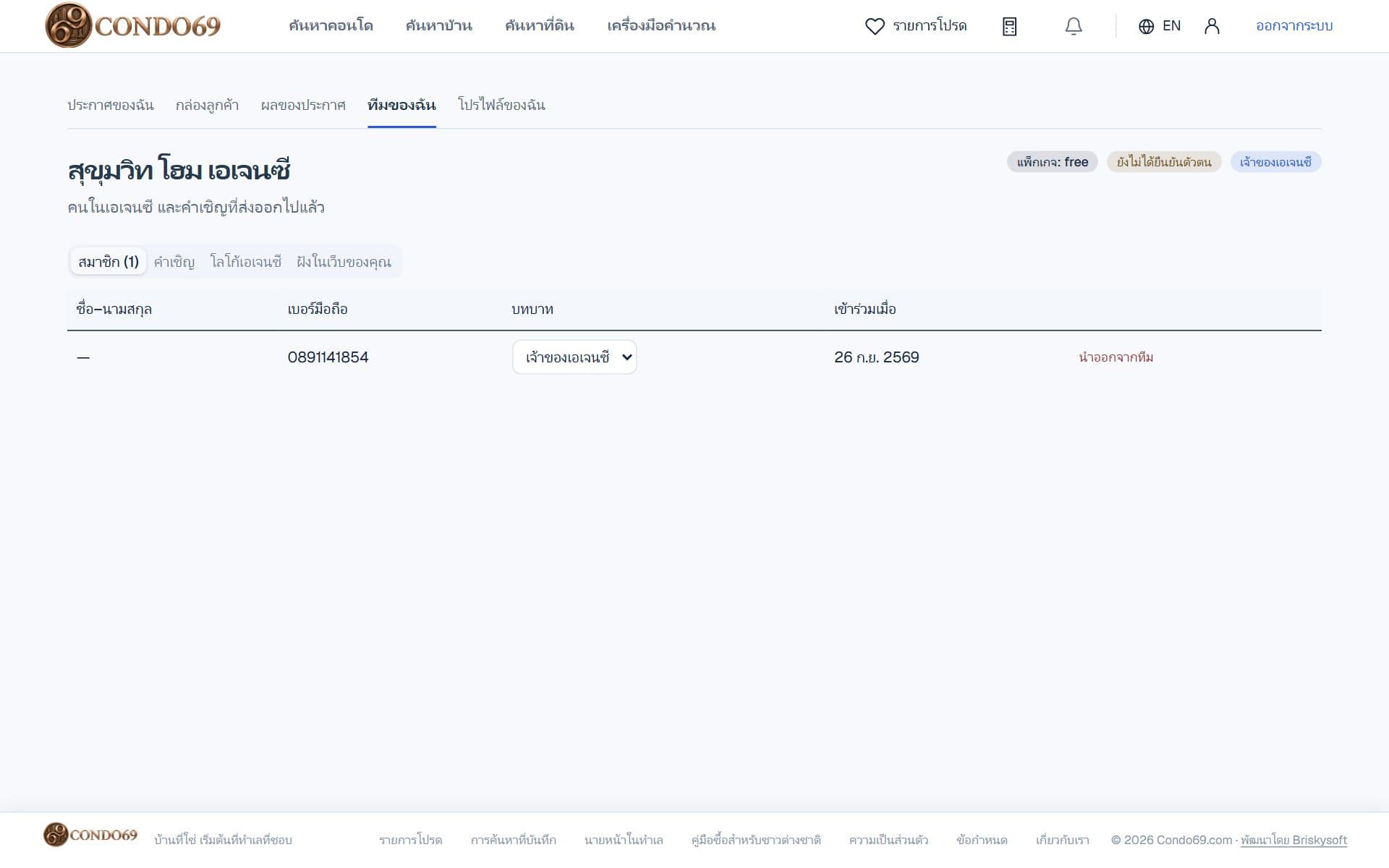Click phone number 0891141854 cell
Screen dimensions: 1389x868
pos(328,357)
